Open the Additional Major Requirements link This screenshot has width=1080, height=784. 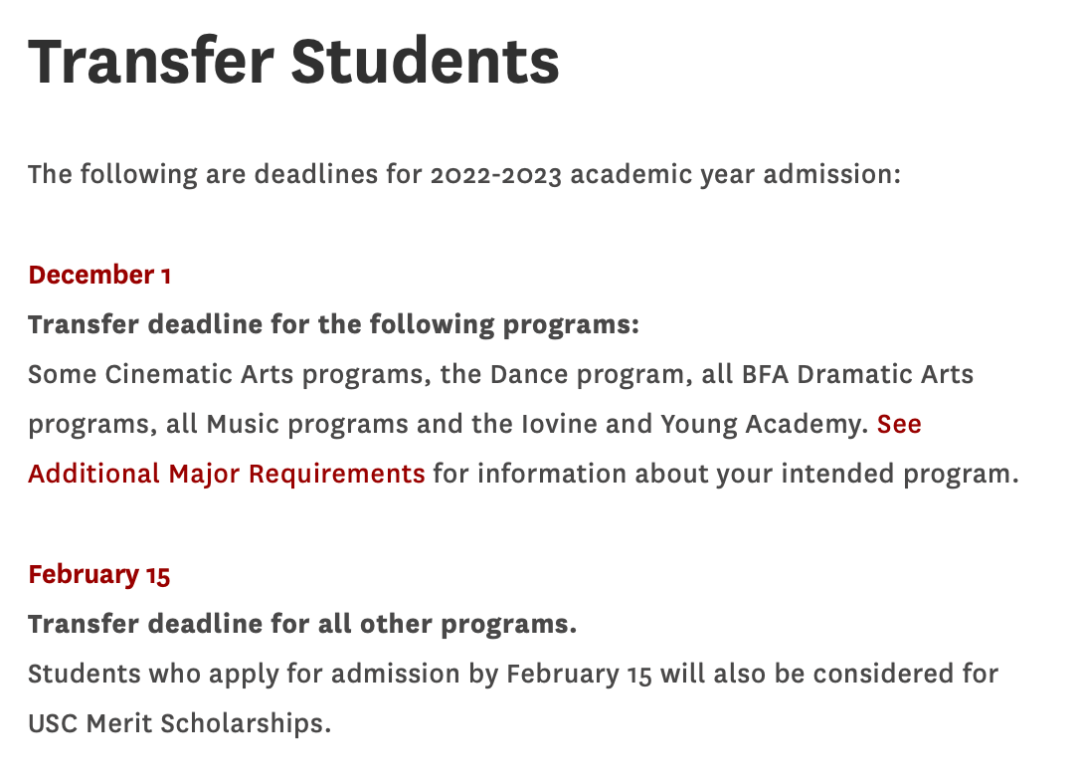tap(227, 474)
